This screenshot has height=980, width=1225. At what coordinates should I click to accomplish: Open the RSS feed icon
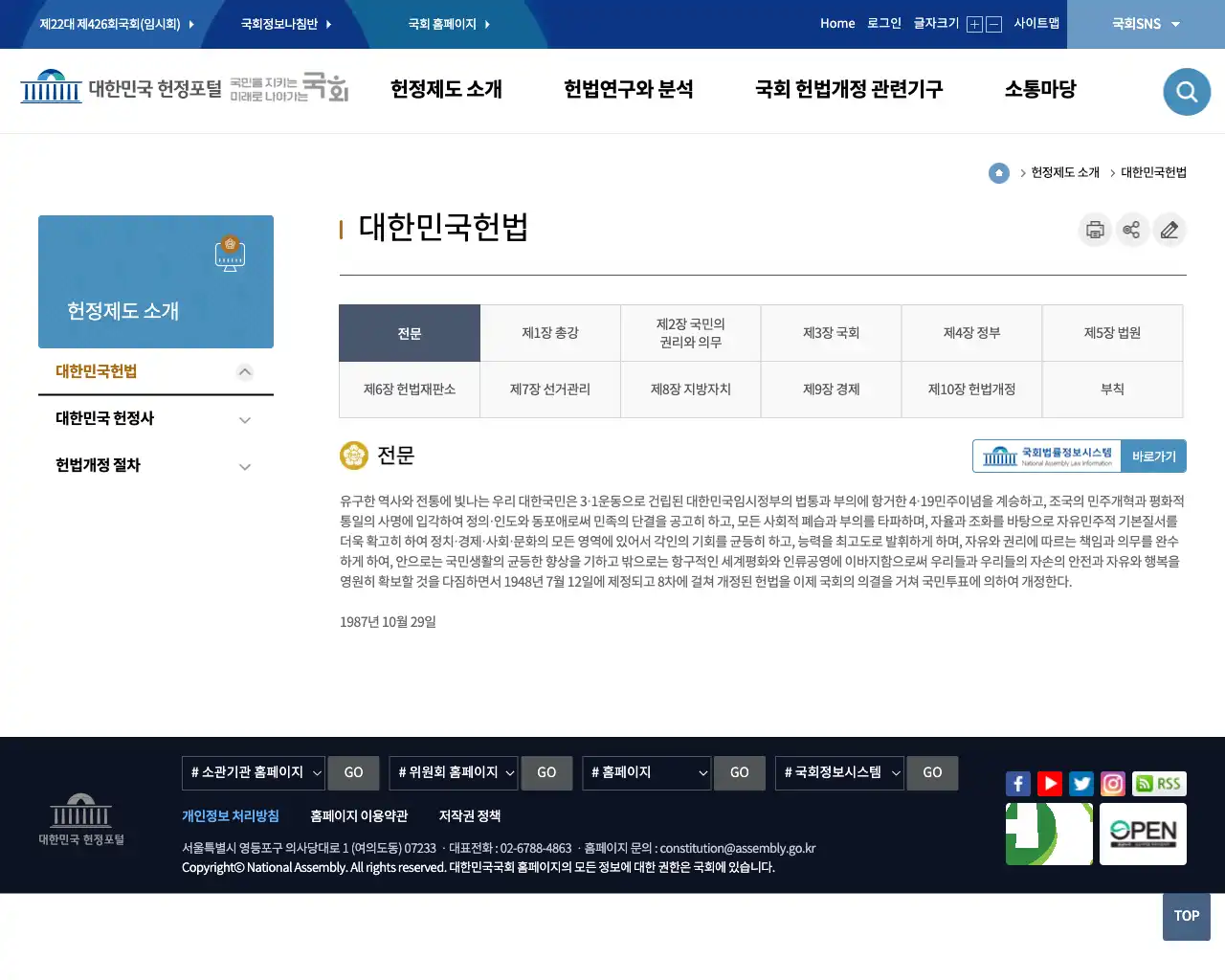[1159, 784]
